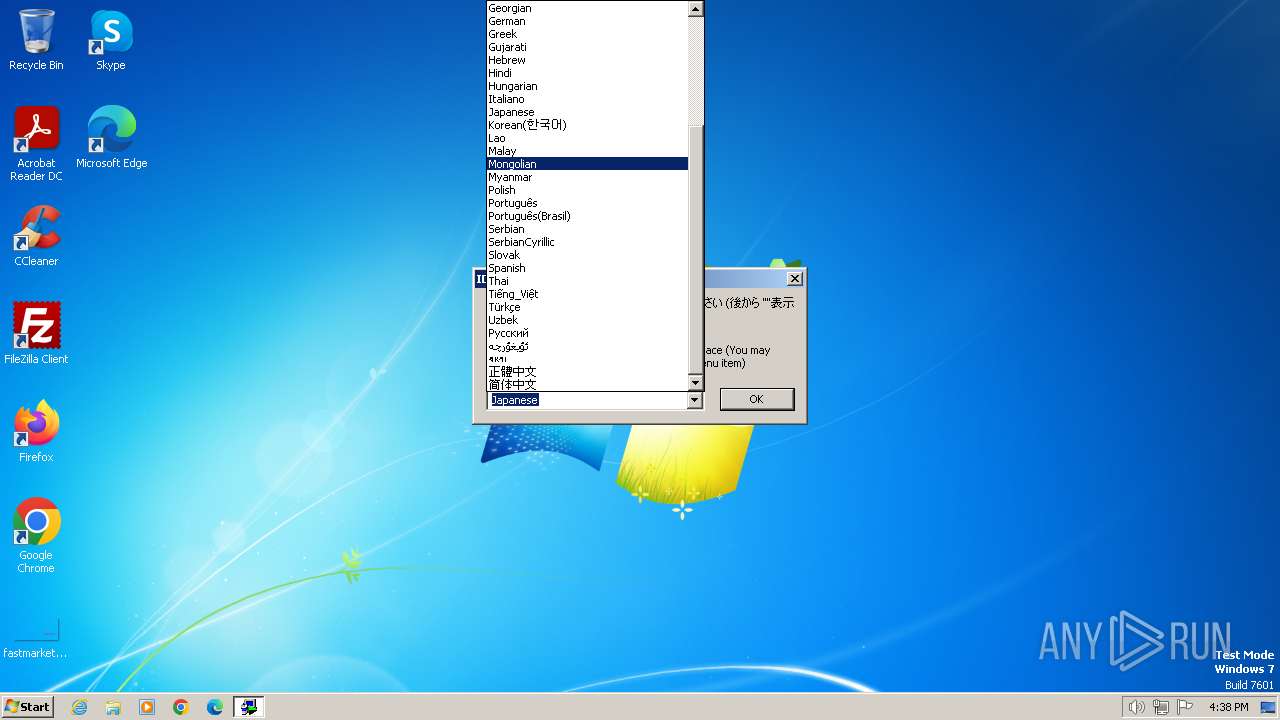Choose SerbianCyrillic from the language list

587,242
